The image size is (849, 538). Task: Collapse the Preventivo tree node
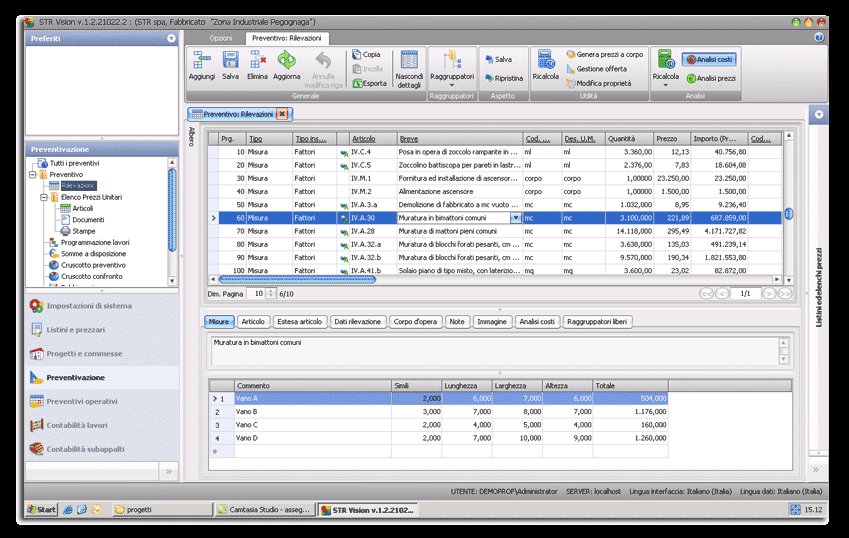click(32, 174)
